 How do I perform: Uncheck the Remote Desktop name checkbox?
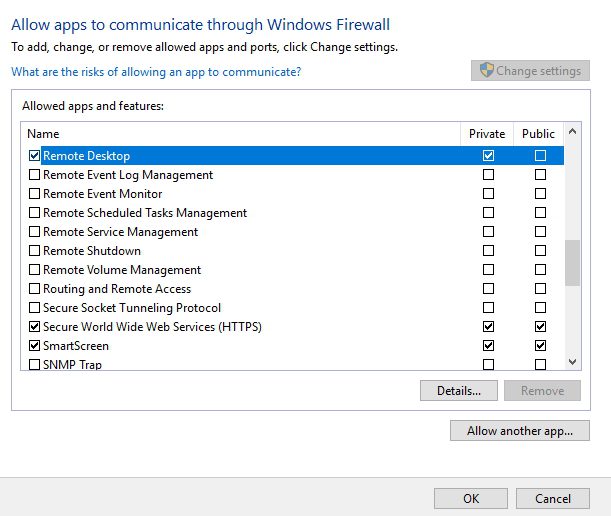[x=35, y=156]
